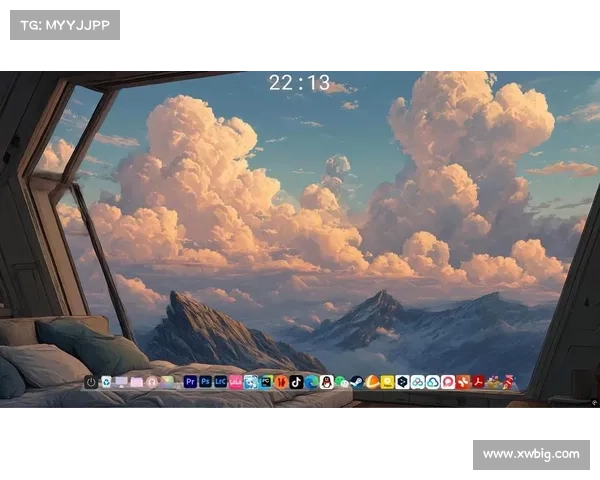Launch Microsoft Edge browser
Viewport: 600px width, 480px height.
pyautogui.click(x=311, y=381)
